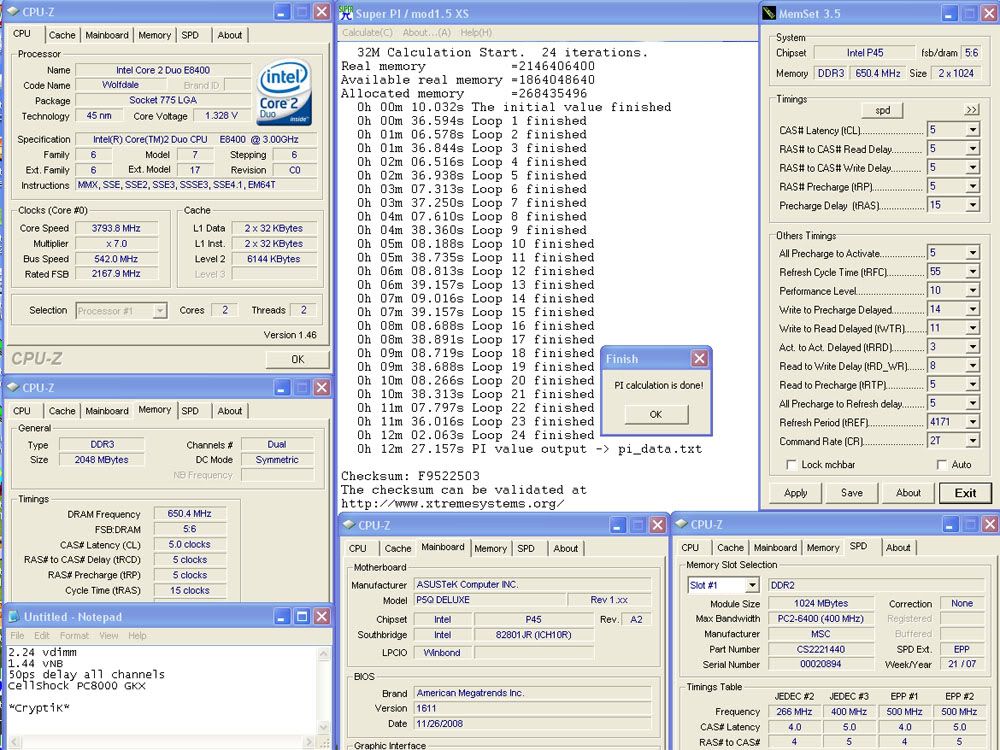Click the Notepad horizontal scrollbar
Screen dimensions: 1000x750
click(161, 743)
